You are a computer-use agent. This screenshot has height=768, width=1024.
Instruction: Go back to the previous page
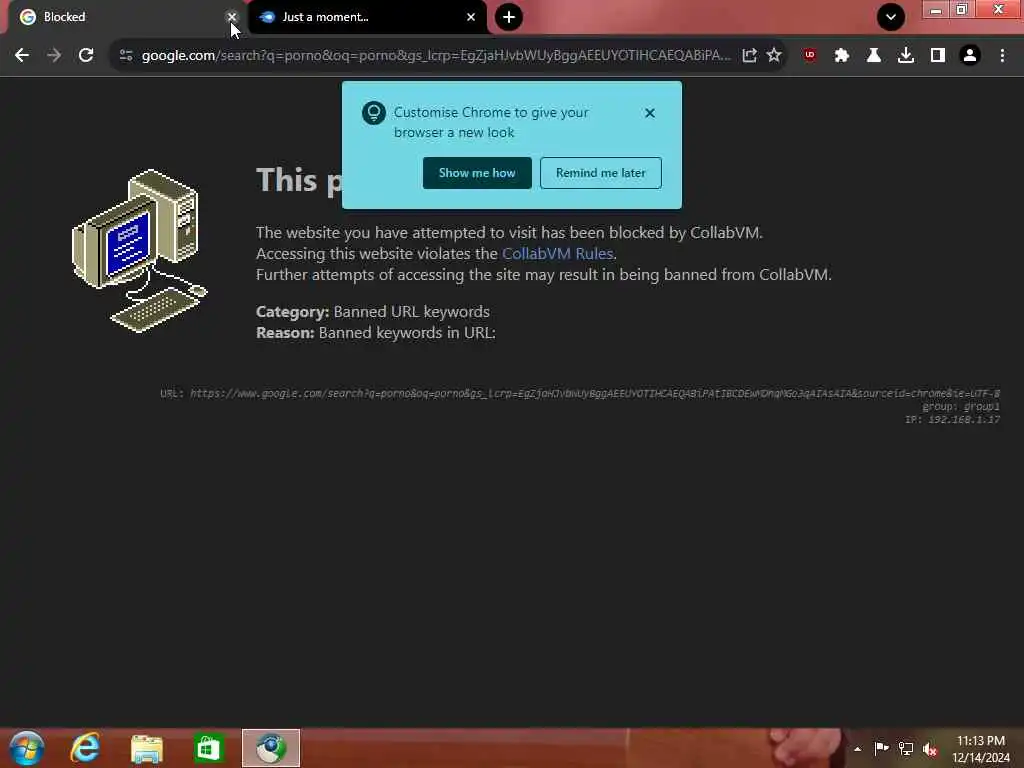click(22, 56)
